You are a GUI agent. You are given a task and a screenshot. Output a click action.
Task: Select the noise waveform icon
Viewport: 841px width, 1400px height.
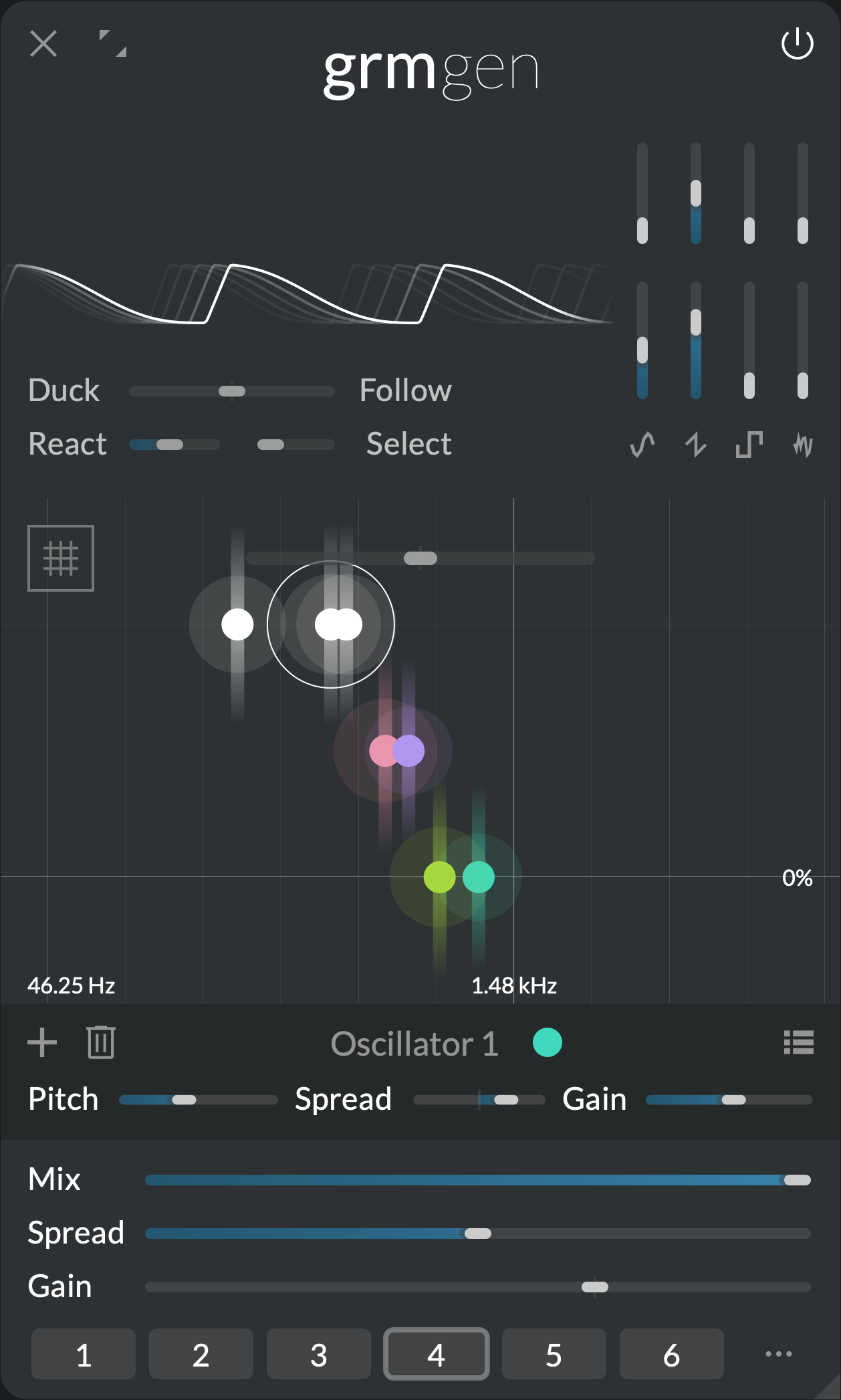pyautogui.click(x=803, y=445)
